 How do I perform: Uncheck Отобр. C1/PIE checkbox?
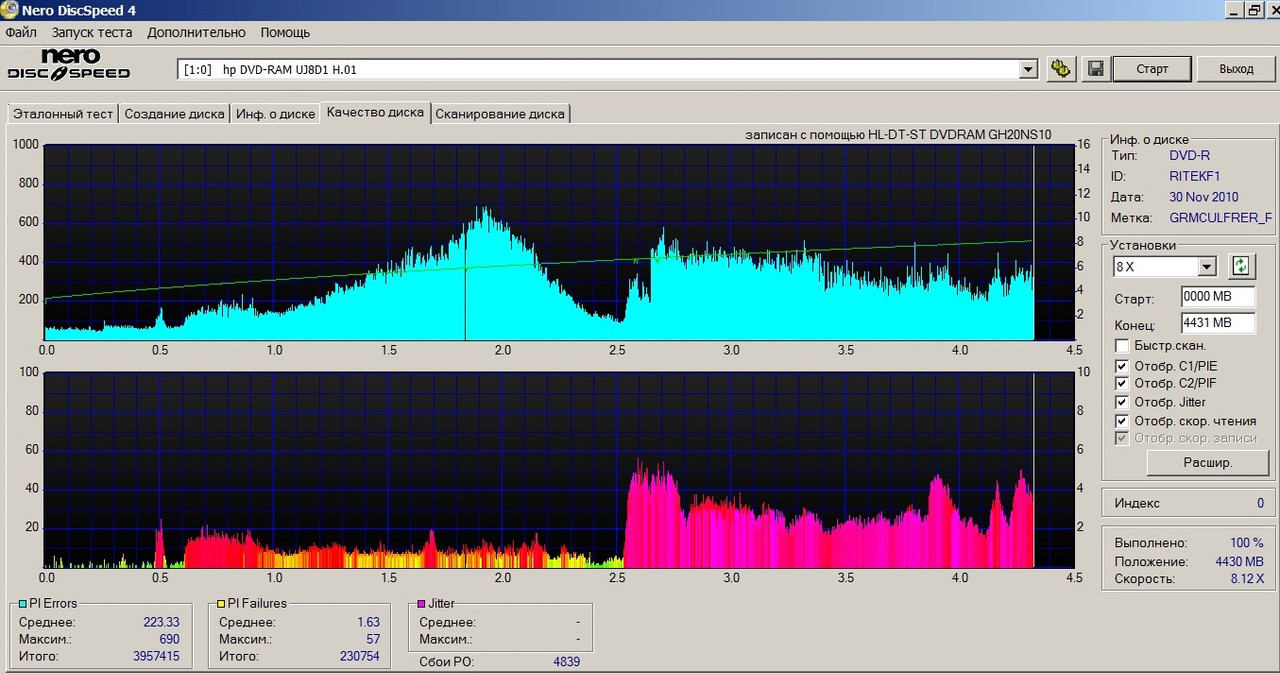1121,366
